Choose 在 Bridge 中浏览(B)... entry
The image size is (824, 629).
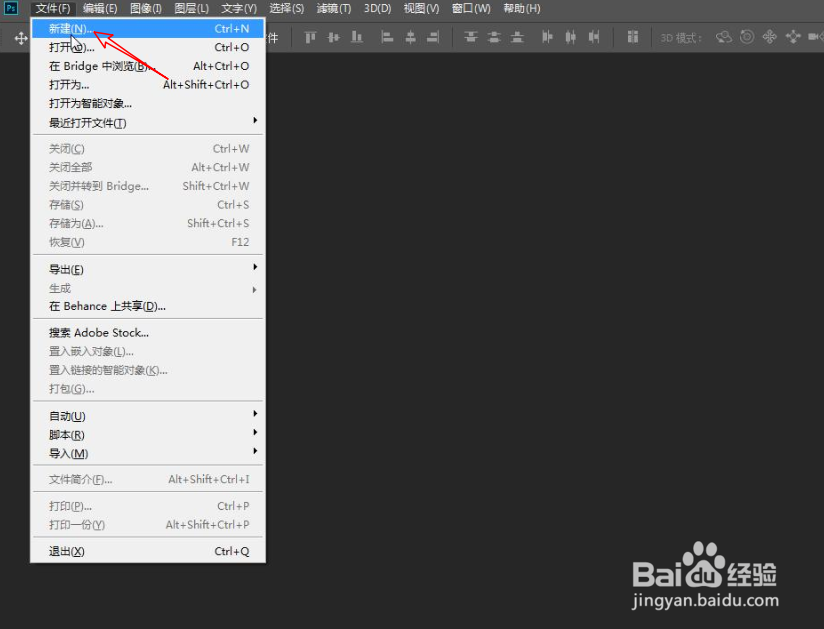[x=148, y=66]
